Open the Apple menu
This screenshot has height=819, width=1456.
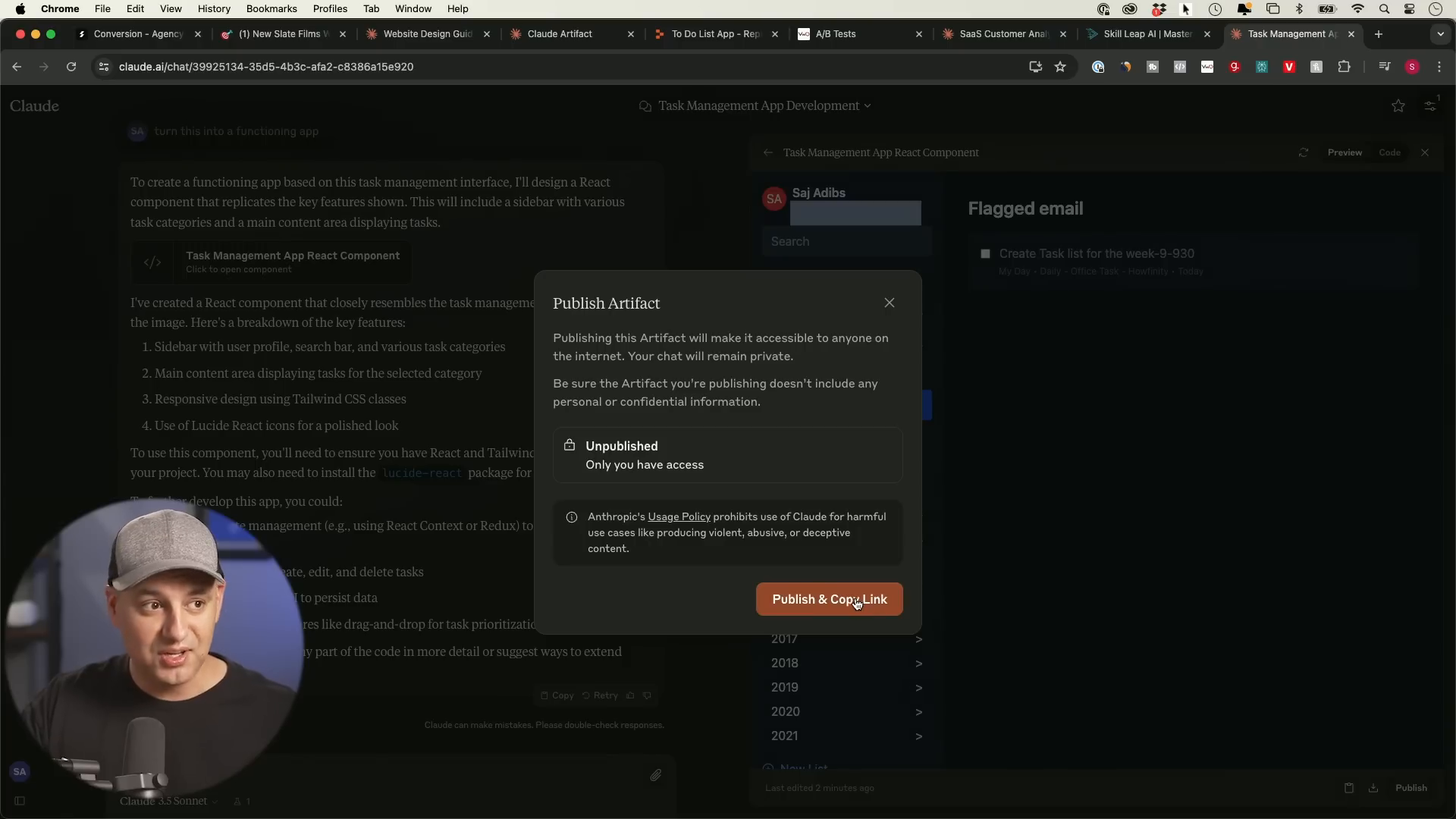coord(20,9)
